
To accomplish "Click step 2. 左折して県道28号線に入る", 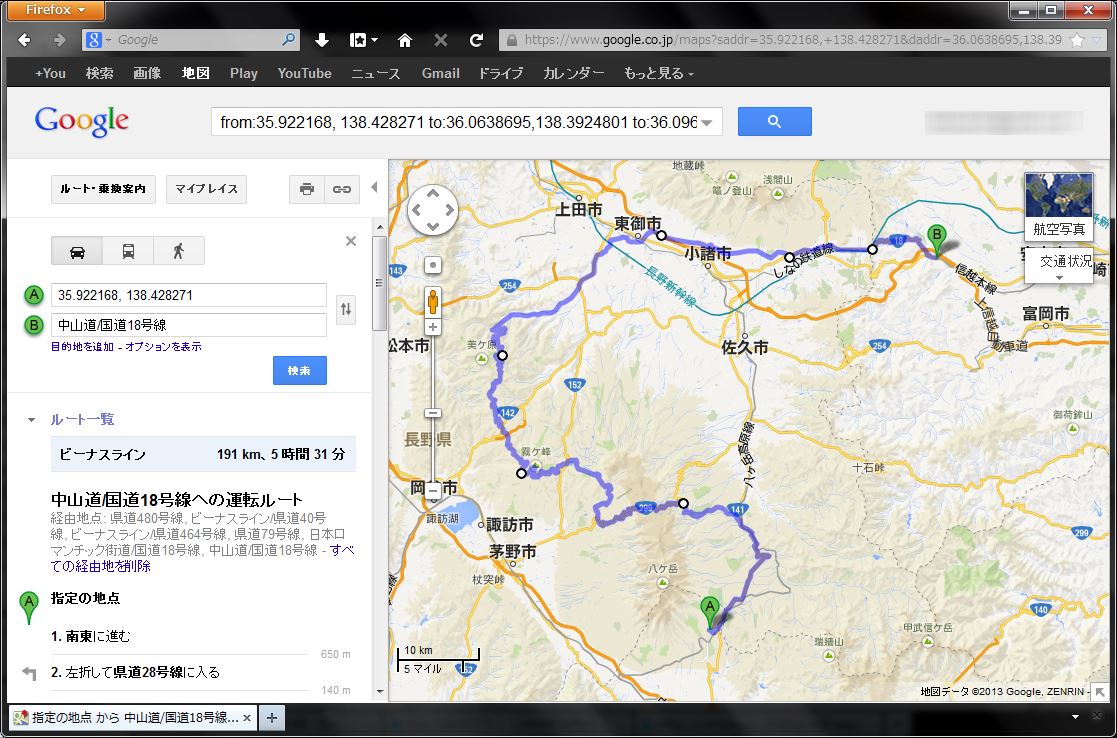I will coord(135,672).
